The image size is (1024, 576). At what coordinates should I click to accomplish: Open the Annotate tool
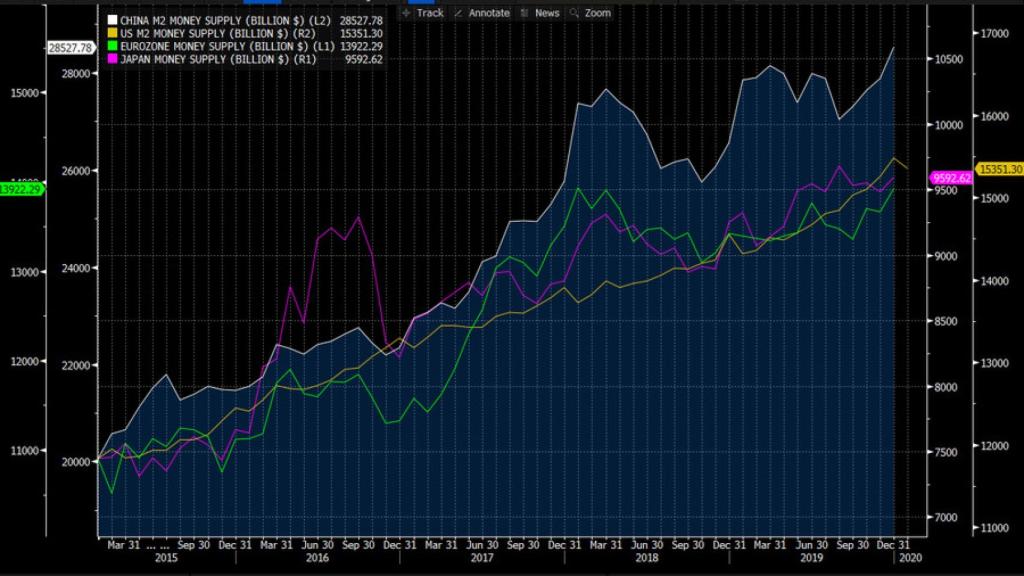[x=481, y=13]
